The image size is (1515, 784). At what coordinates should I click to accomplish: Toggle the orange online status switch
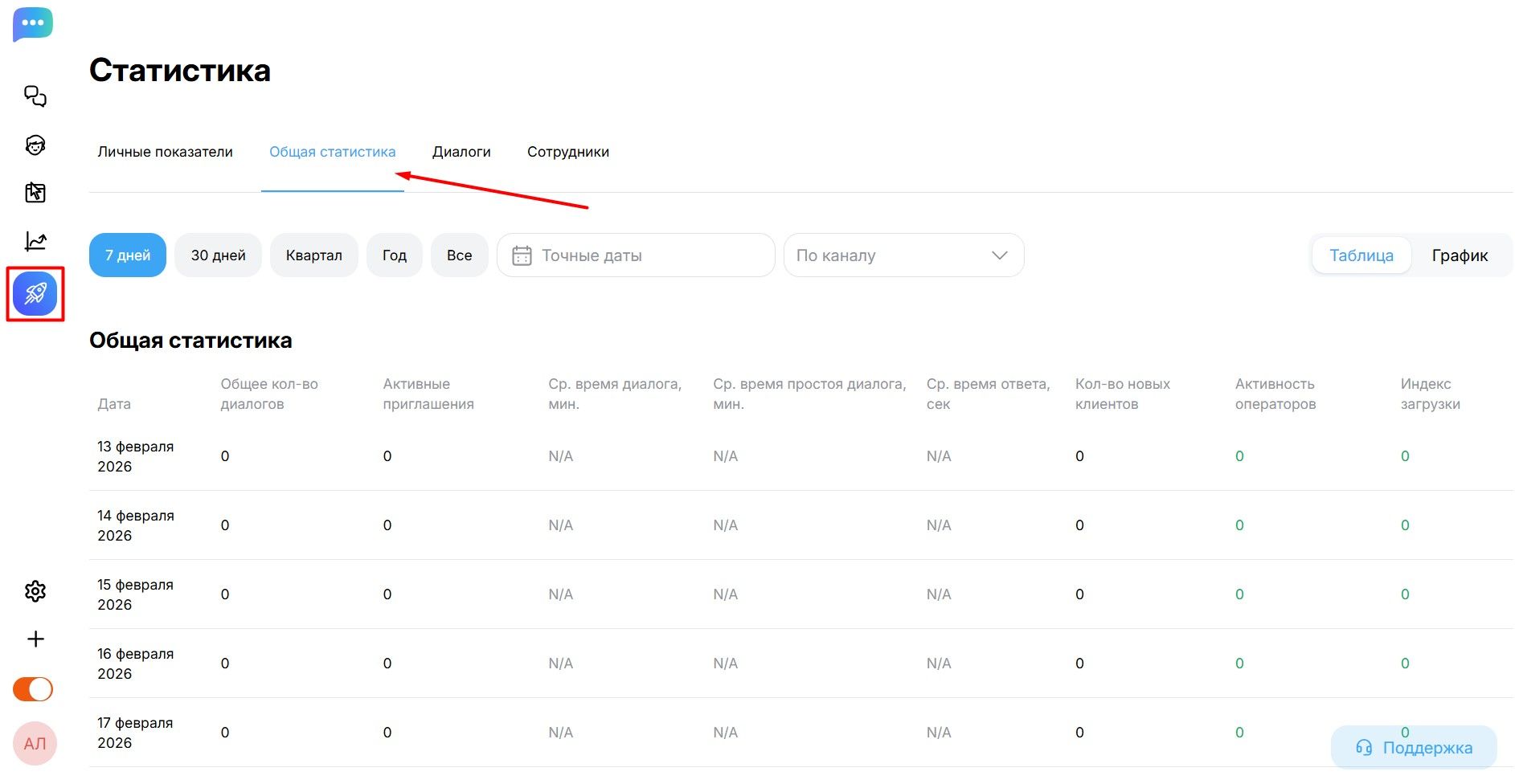(x=33, y=689)
